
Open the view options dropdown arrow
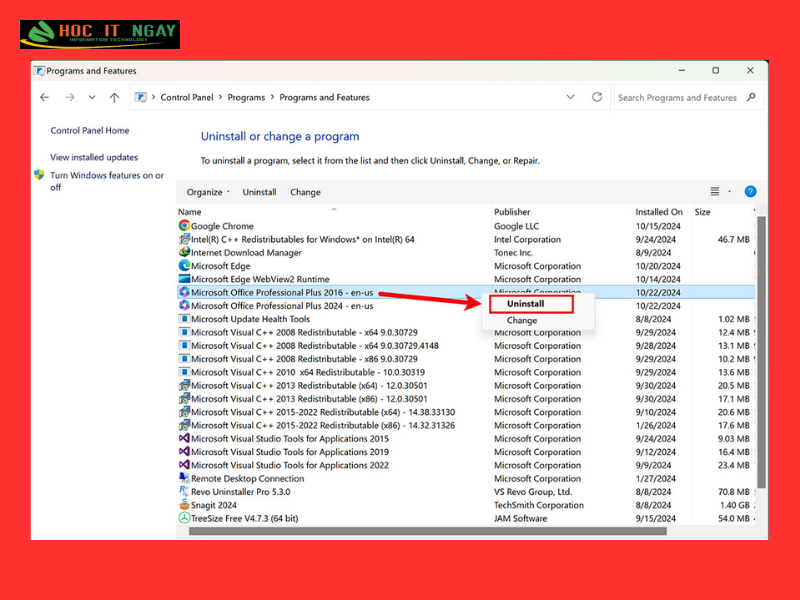pyautogui.click(x=730, y=192)
